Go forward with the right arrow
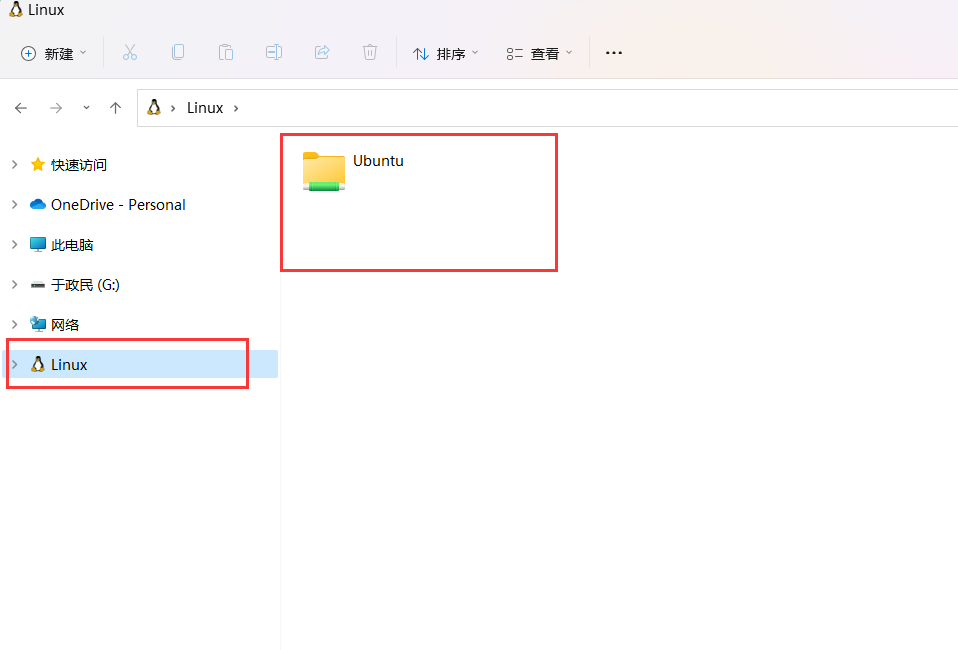Image resolution: width=958 pixels, height=650 pixels. [56, 108]
